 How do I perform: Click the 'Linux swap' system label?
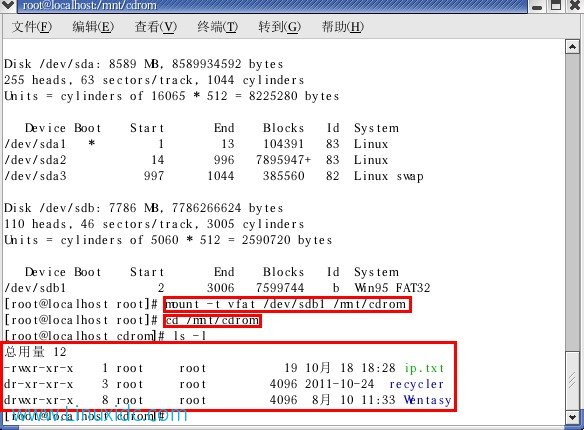389,176
